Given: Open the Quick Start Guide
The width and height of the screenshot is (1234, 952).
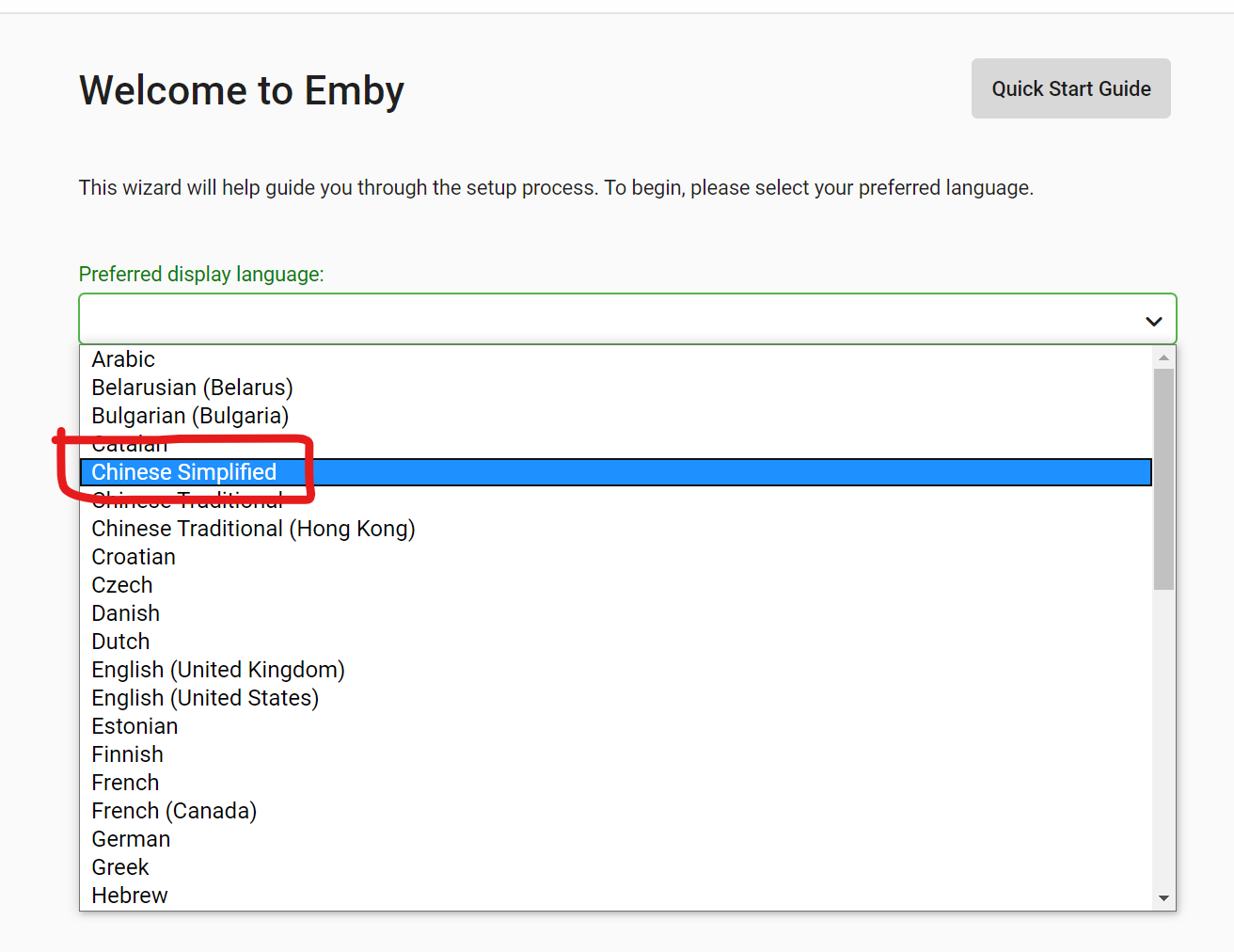Looking at the screenshot, I should click(x=1070, y=88).
